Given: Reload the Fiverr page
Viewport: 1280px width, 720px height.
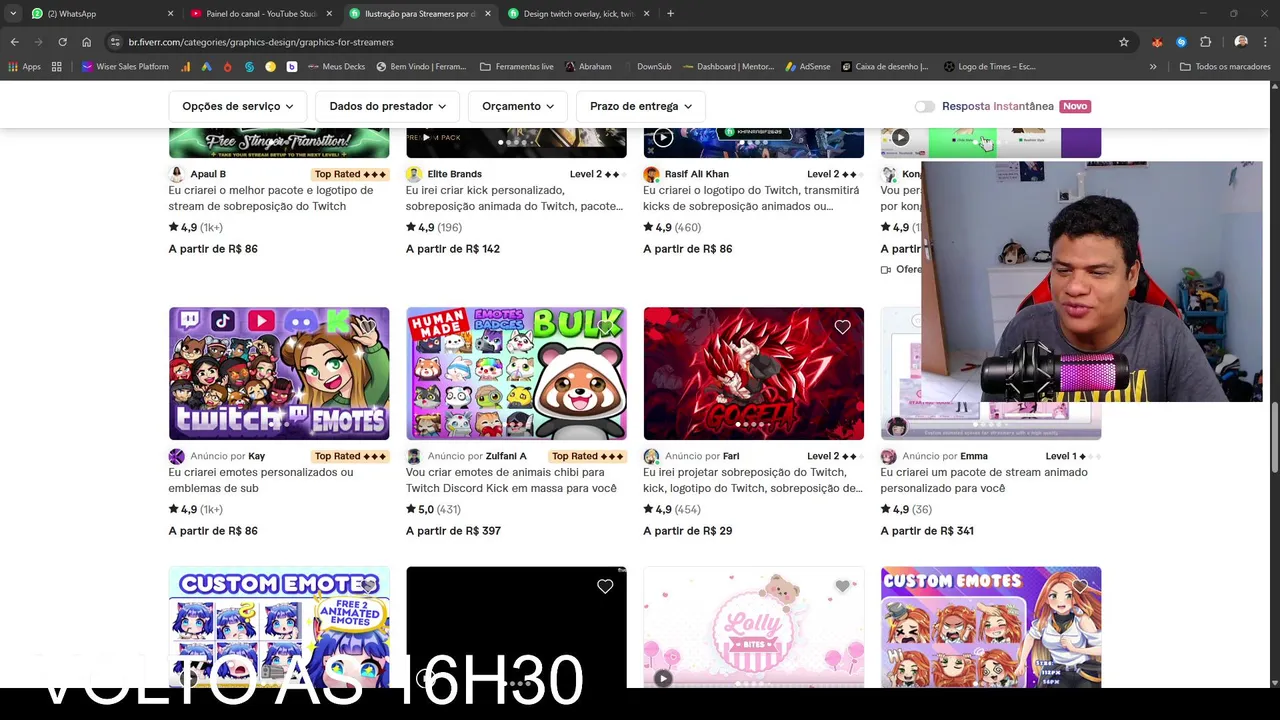Looking at the screenshot, I should click(x=62, y=42).
